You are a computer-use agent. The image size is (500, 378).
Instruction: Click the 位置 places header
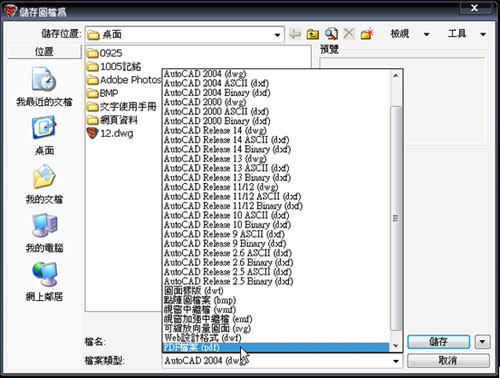tap(44, 51)
